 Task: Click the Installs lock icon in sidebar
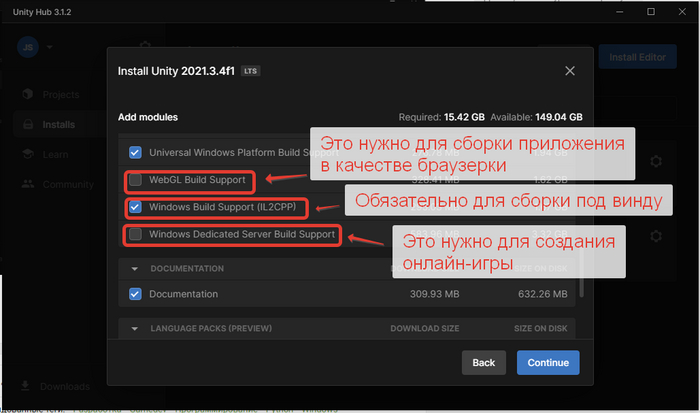(27, 125)
